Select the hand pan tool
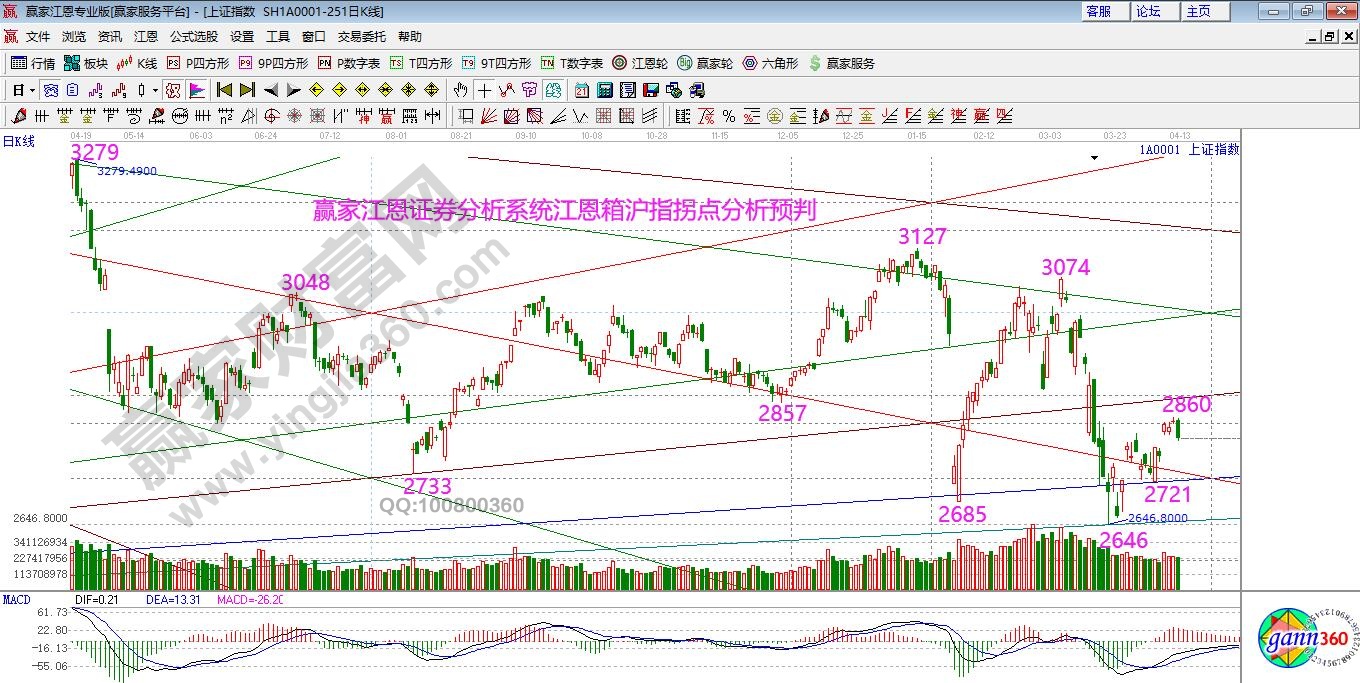 [x=461, y=90]
